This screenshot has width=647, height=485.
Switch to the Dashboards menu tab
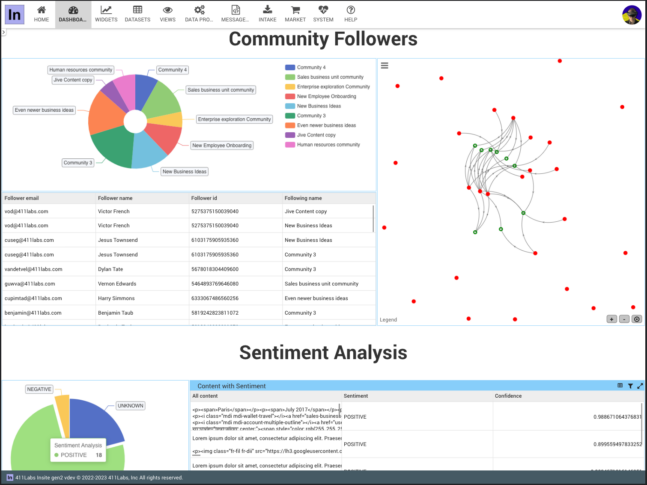pos(73,14)
